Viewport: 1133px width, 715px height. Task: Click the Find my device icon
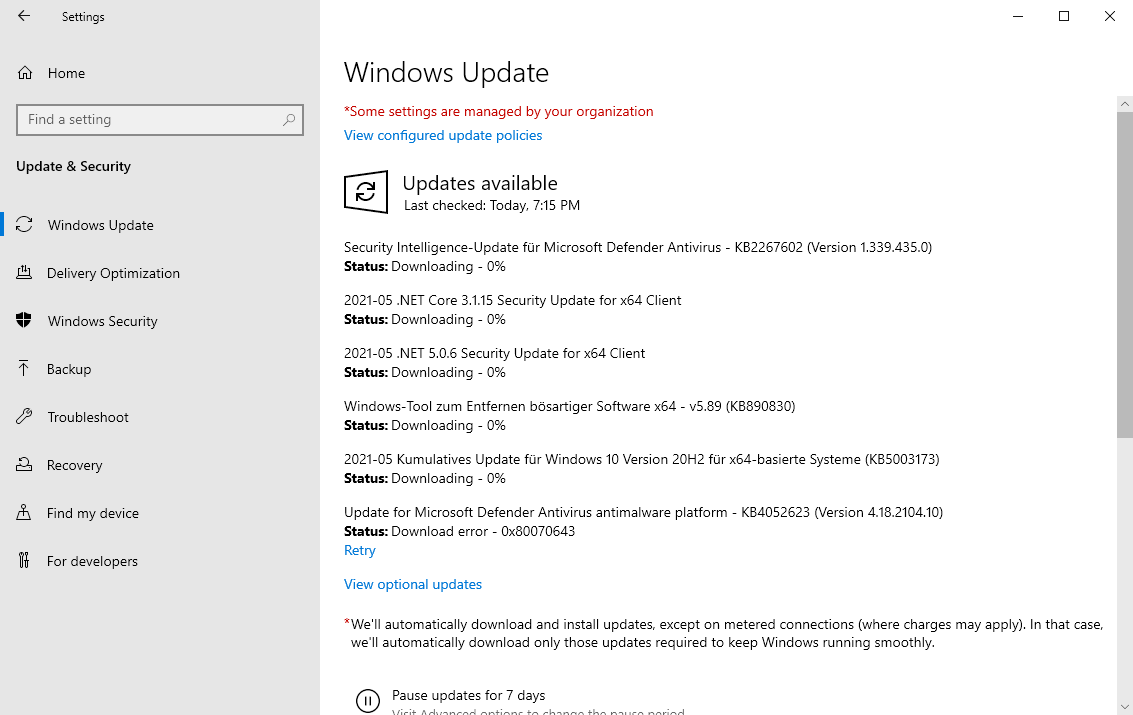click(x=24, y=512)
